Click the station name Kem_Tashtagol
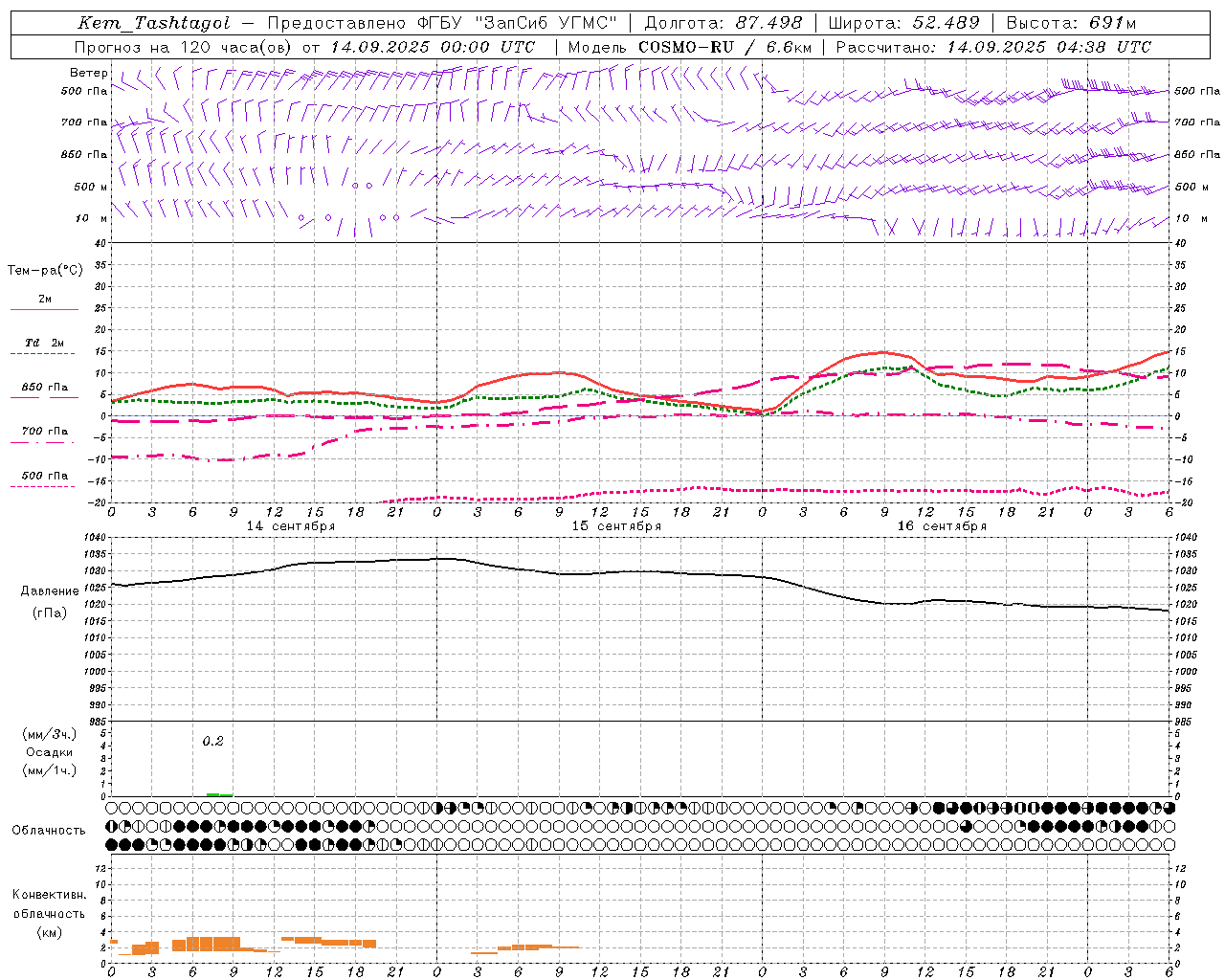The width and height of the screenshot is (1225, 980). 154,23
